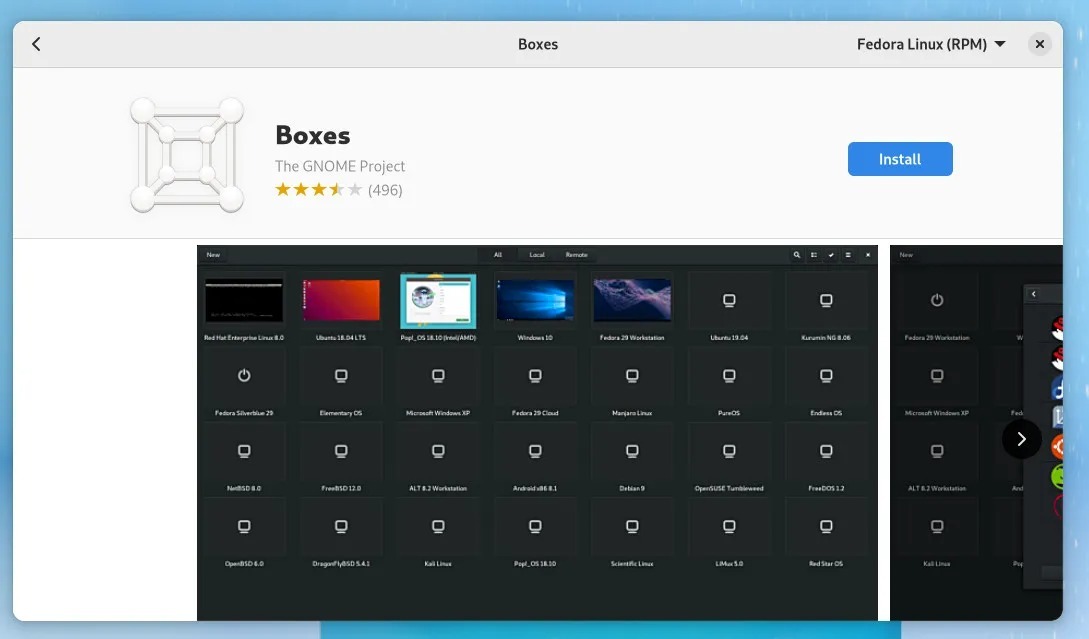Click the Kali Linux monitor icon in the first screenshot
Screen dimensions: 1089x639
pyautogui.click(x=438, y=526)
